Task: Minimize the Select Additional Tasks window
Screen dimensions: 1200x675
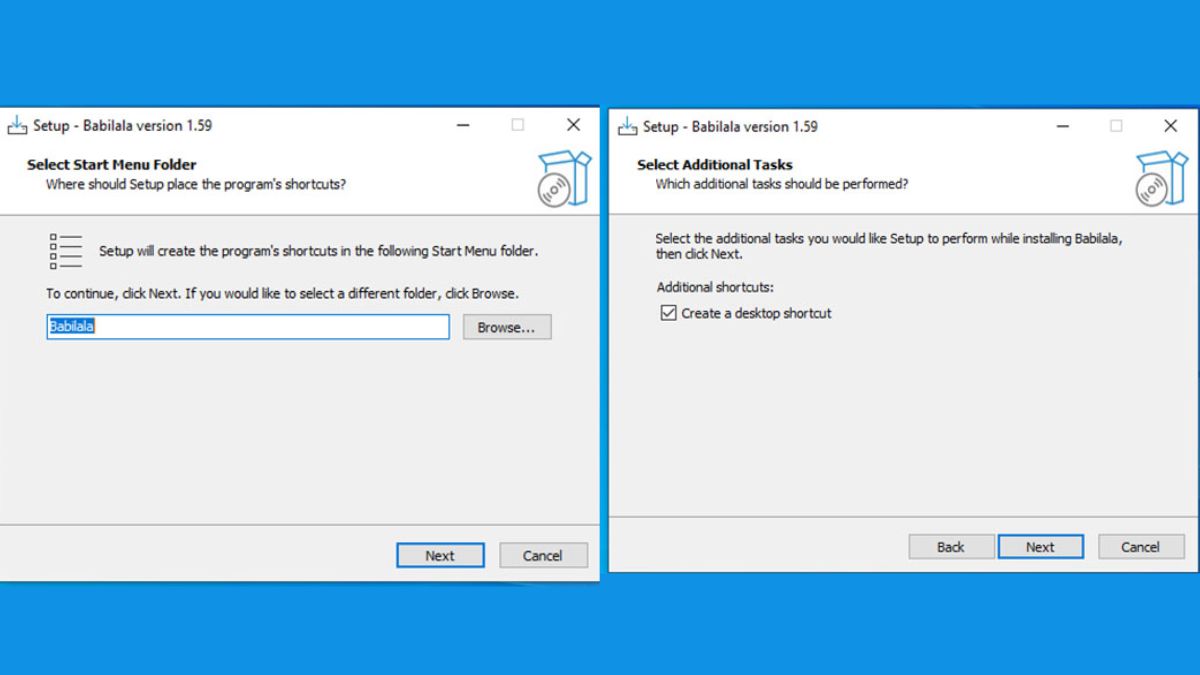Action: 1063,126
